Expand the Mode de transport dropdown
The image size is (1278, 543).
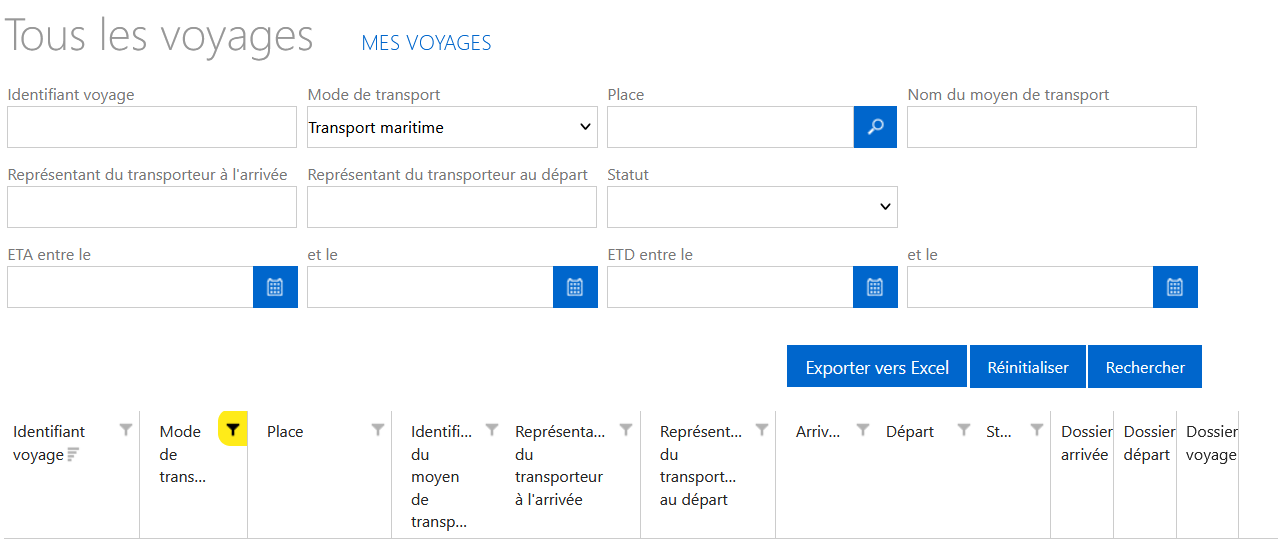click(x=452, y=127)
